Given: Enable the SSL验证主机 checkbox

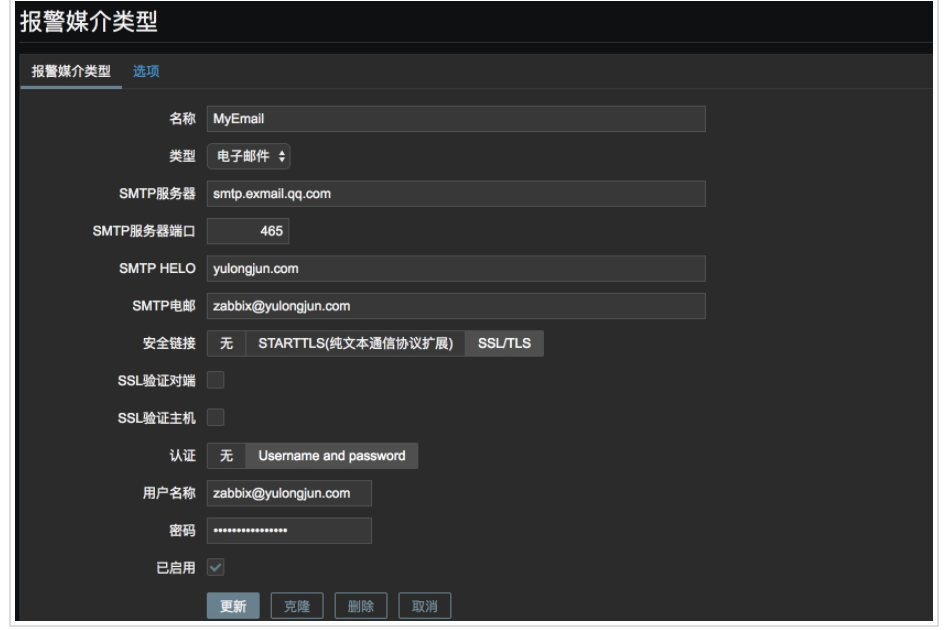Looking at the screenshot, I should tap(215, 418).
